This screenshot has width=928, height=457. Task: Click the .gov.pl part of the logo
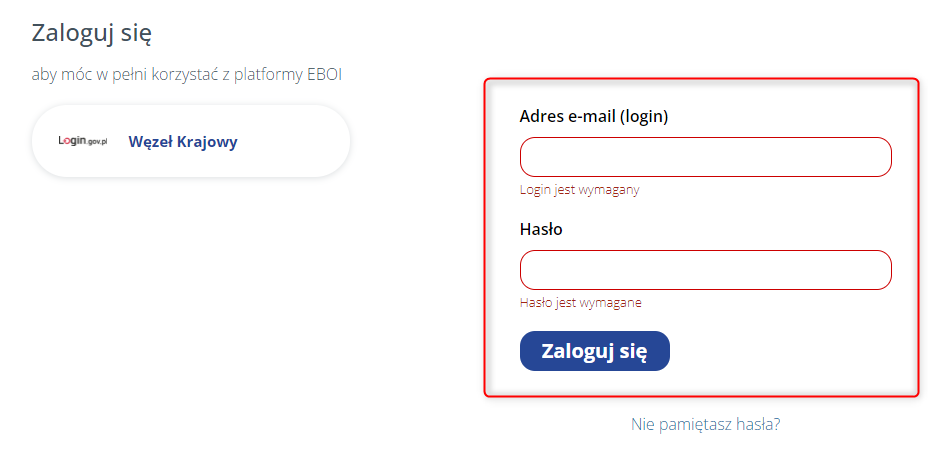(x=97, y=143)
